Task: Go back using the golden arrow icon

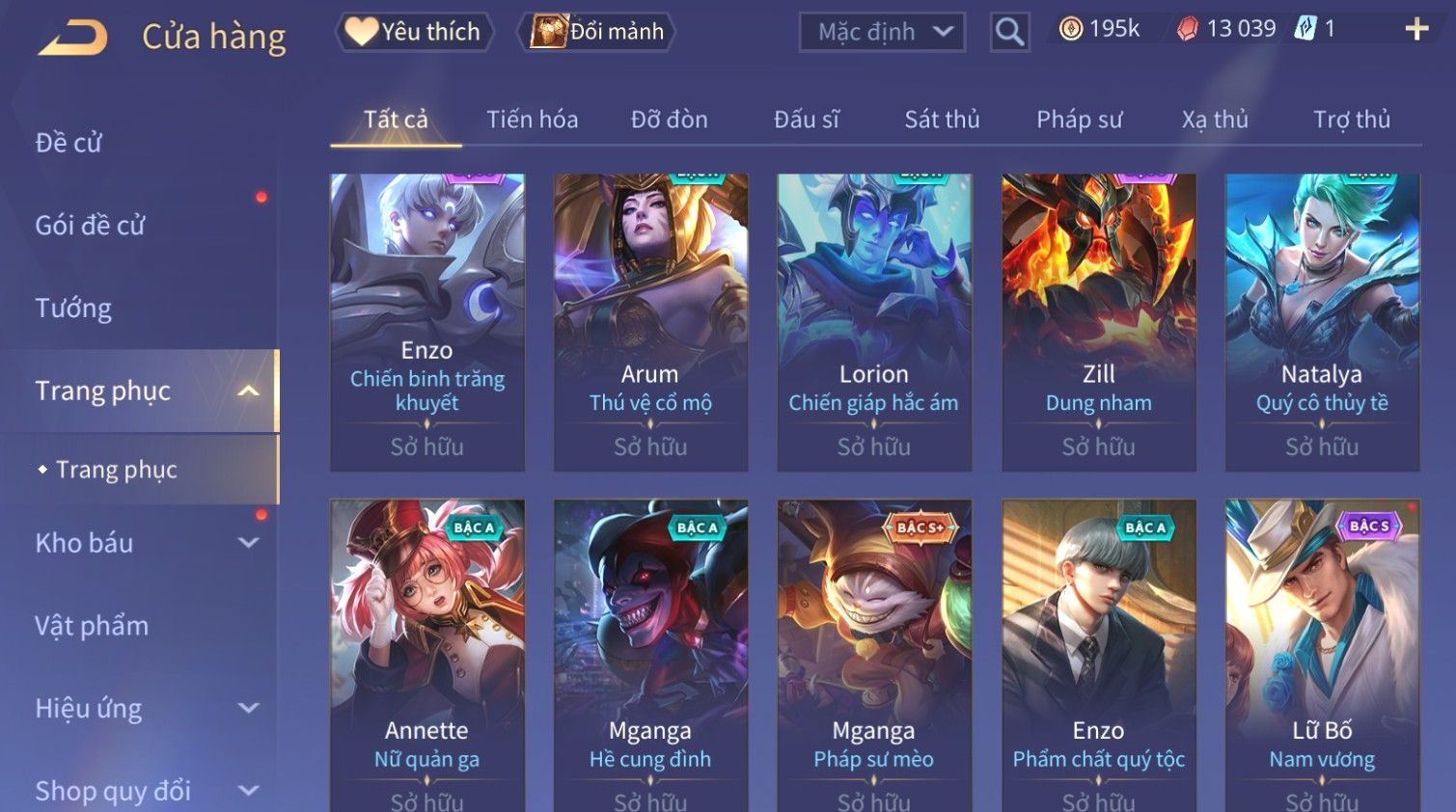Action: click(72, 37)
